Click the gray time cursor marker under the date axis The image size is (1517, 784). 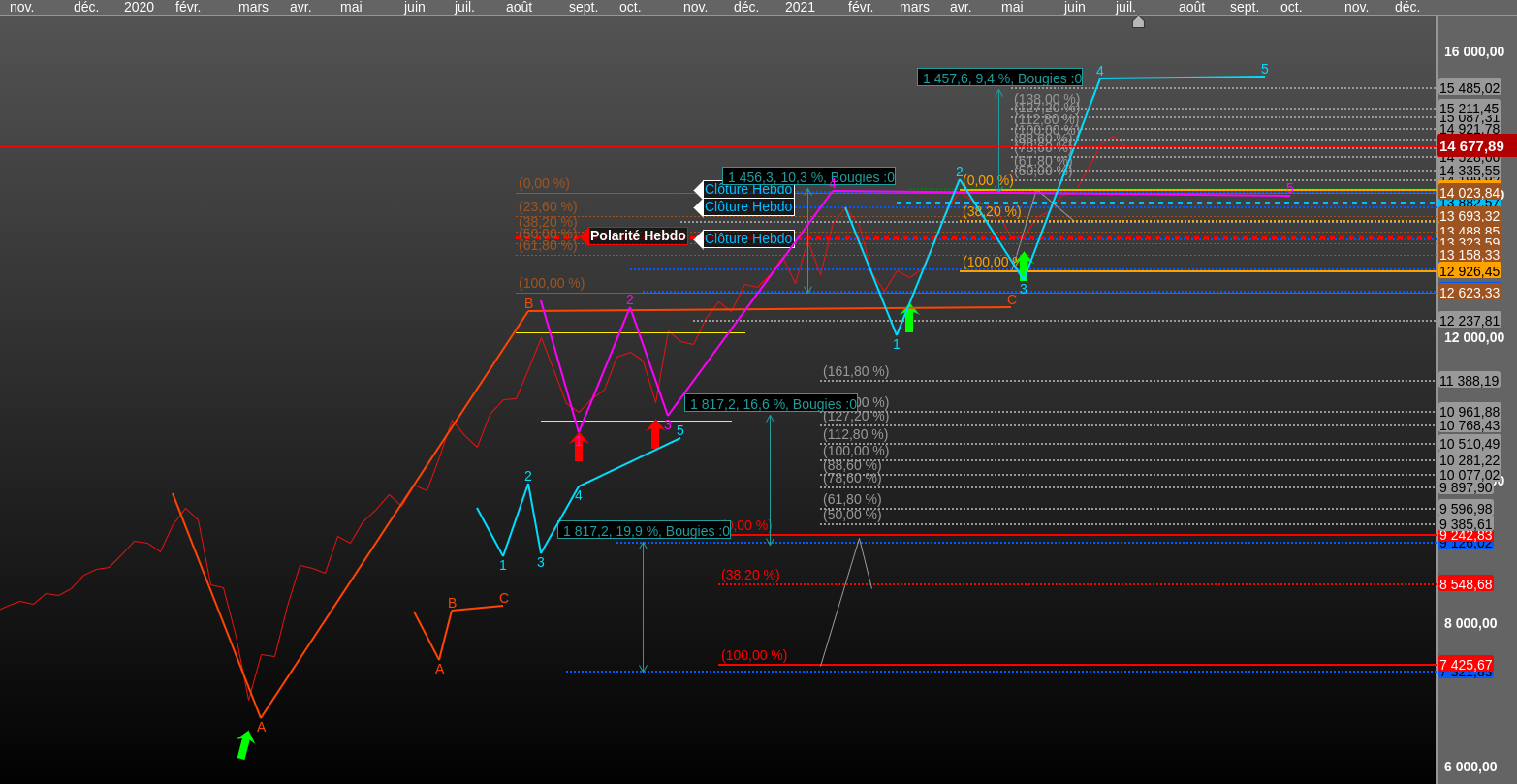pyautogui.click(x=1138, y=21)
